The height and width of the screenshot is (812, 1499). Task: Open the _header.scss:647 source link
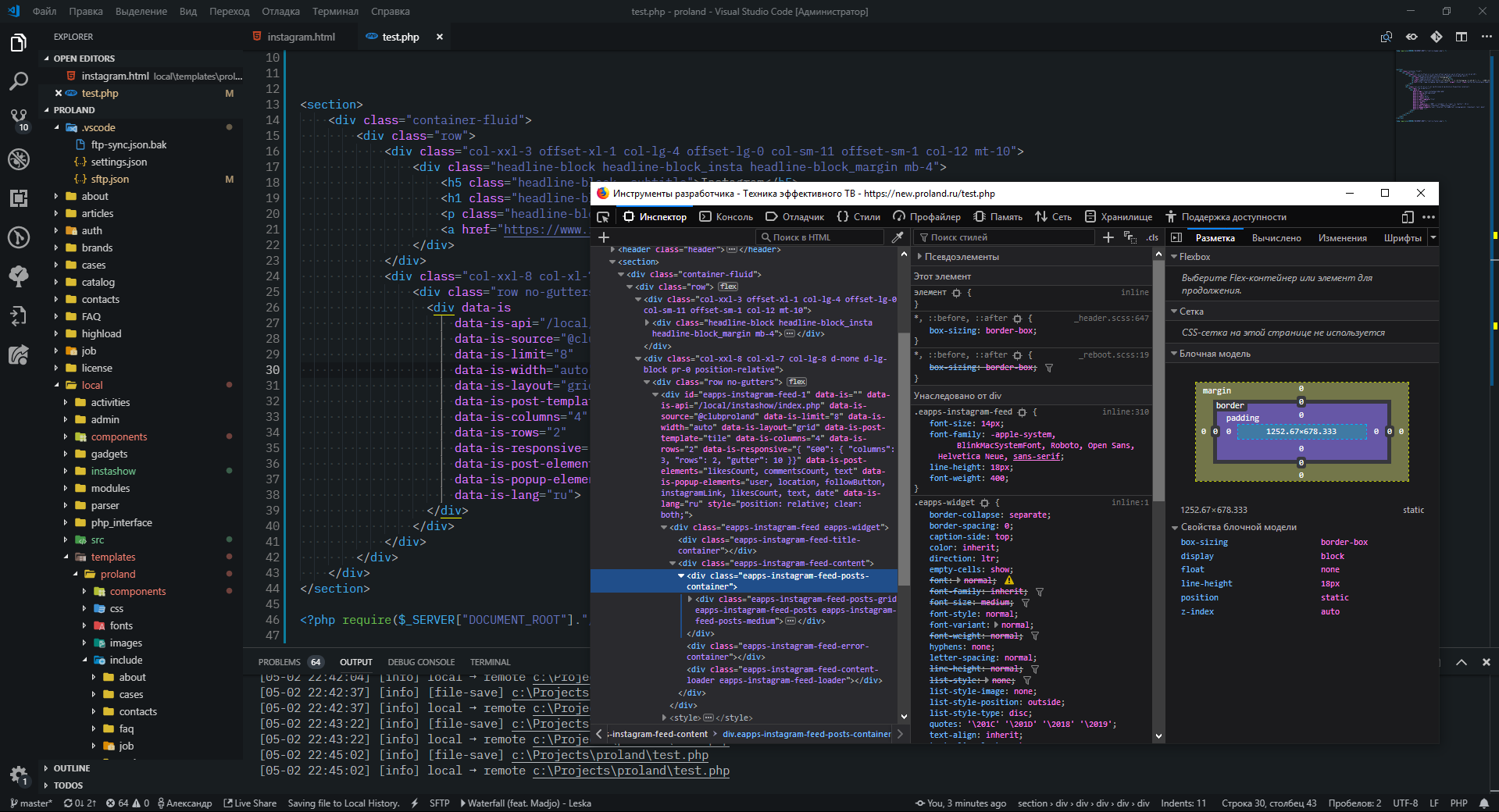pyautogui.click(x=1111, y=318)
